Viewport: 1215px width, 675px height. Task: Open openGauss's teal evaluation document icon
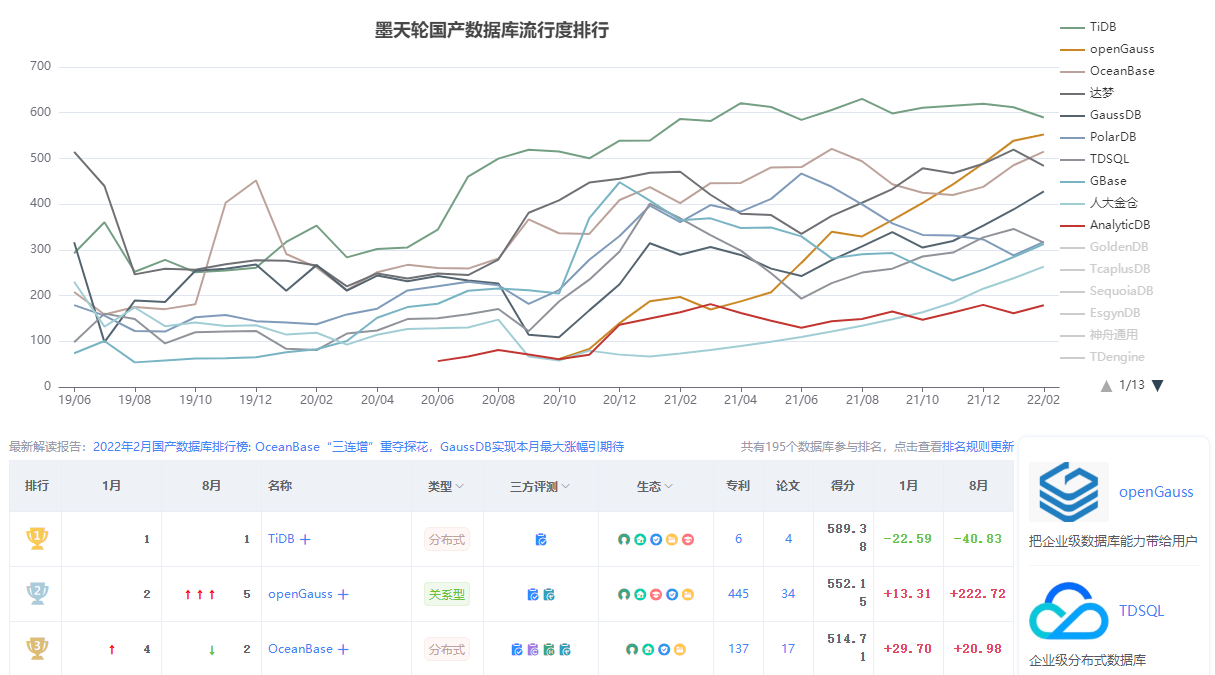549,594
